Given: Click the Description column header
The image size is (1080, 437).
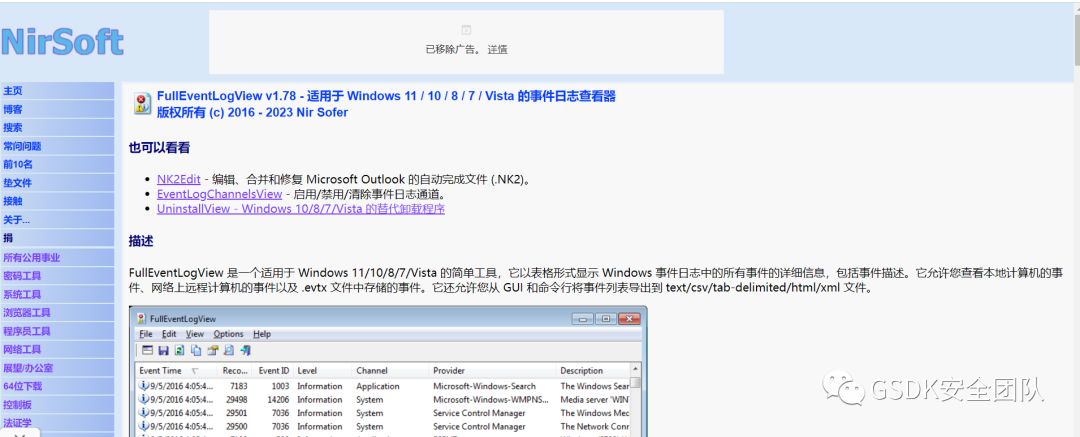Looking at the screenshot, I should tap(593, 371).
